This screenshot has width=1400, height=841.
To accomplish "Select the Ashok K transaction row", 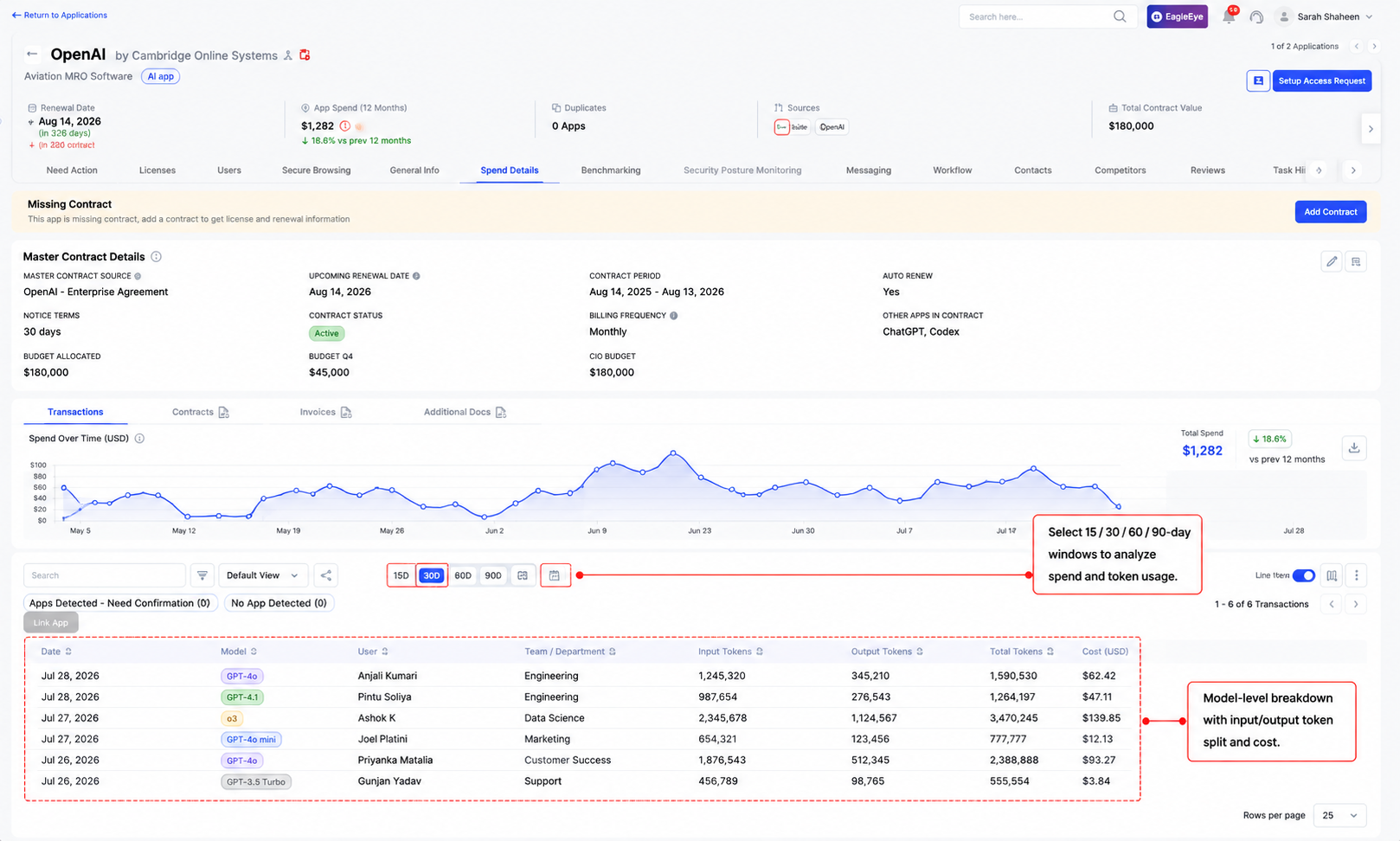I will pyautogui.click(x=581, y=718).
